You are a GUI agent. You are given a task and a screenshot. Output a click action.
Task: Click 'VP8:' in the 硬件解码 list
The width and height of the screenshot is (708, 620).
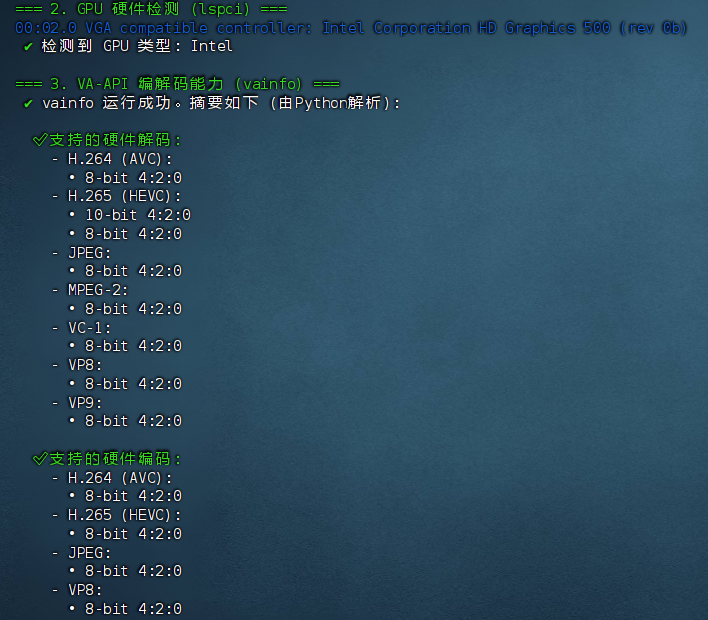coord(85,365)
